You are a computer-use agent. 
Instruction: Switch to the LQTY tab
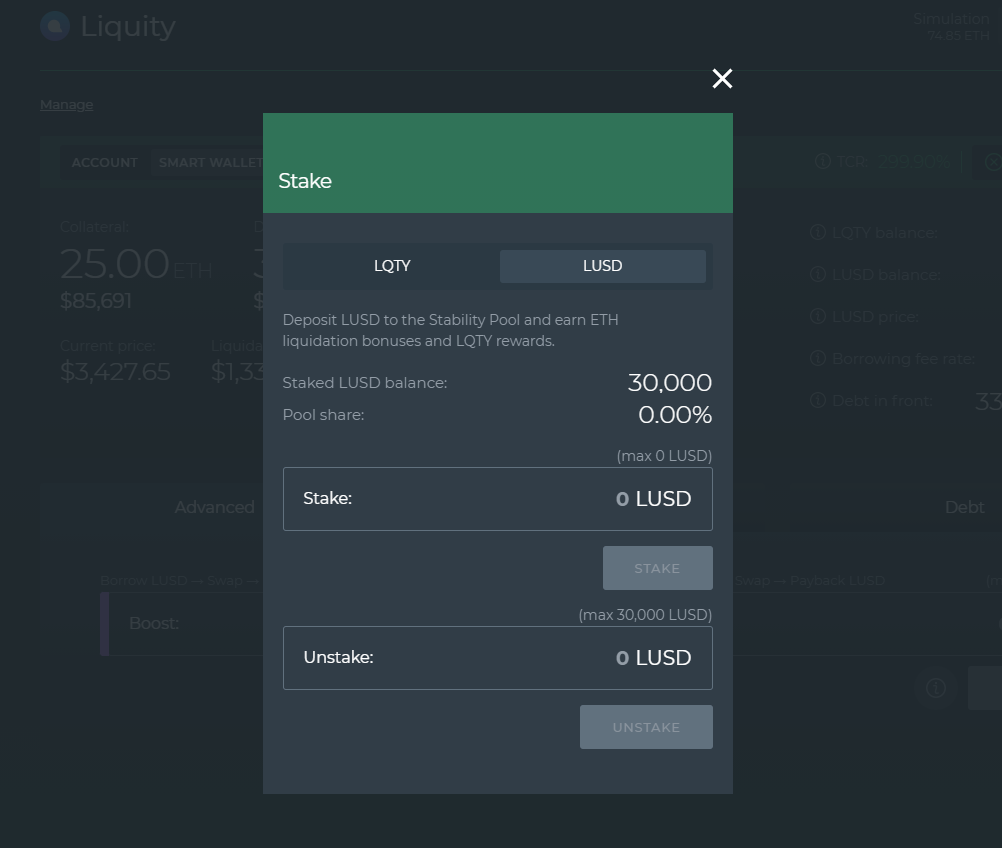pyautogui.click(x=392, y=266)
